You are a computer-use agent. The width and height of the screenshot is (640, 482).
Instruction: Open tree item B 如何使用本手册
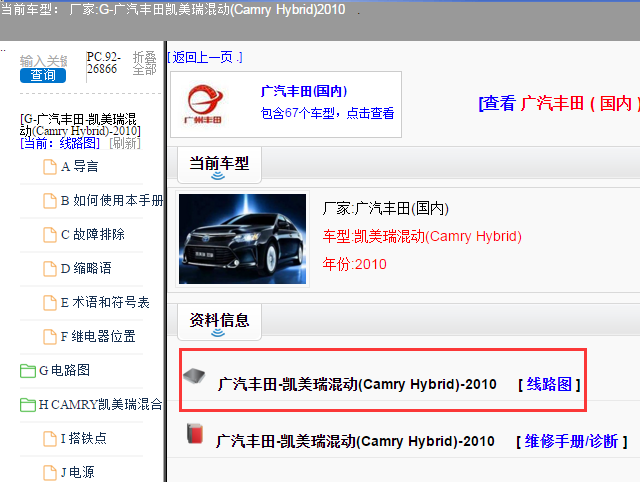point(112,200)
